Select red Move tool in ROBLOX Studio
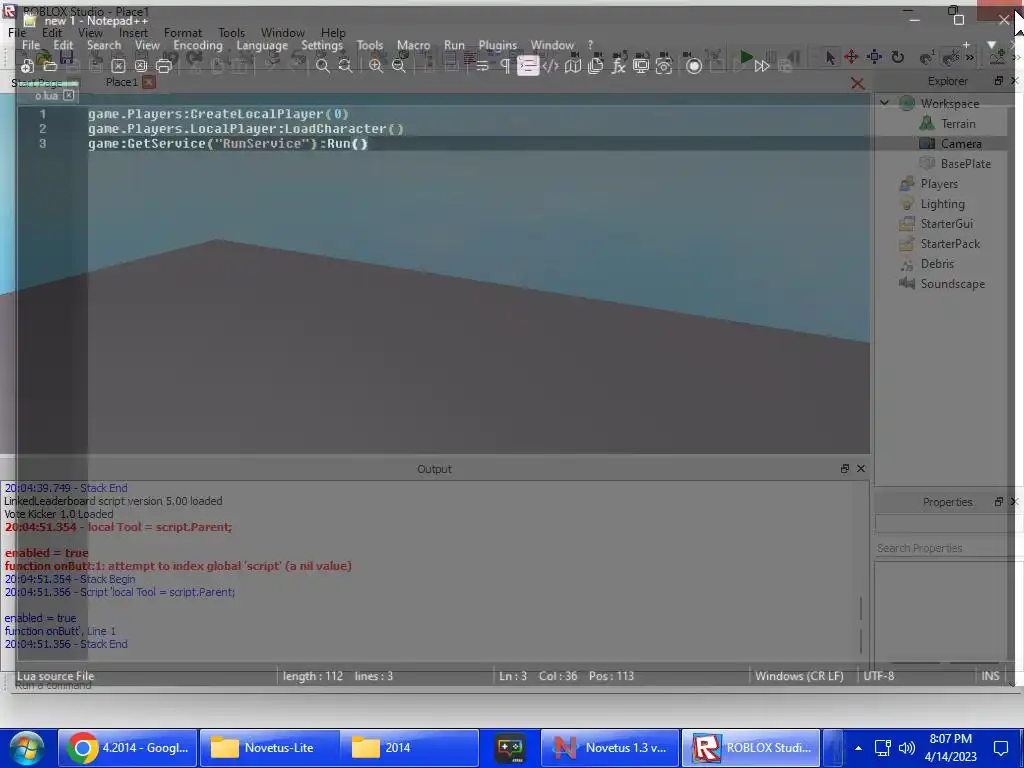The image size is (1024, 768). 851,57
